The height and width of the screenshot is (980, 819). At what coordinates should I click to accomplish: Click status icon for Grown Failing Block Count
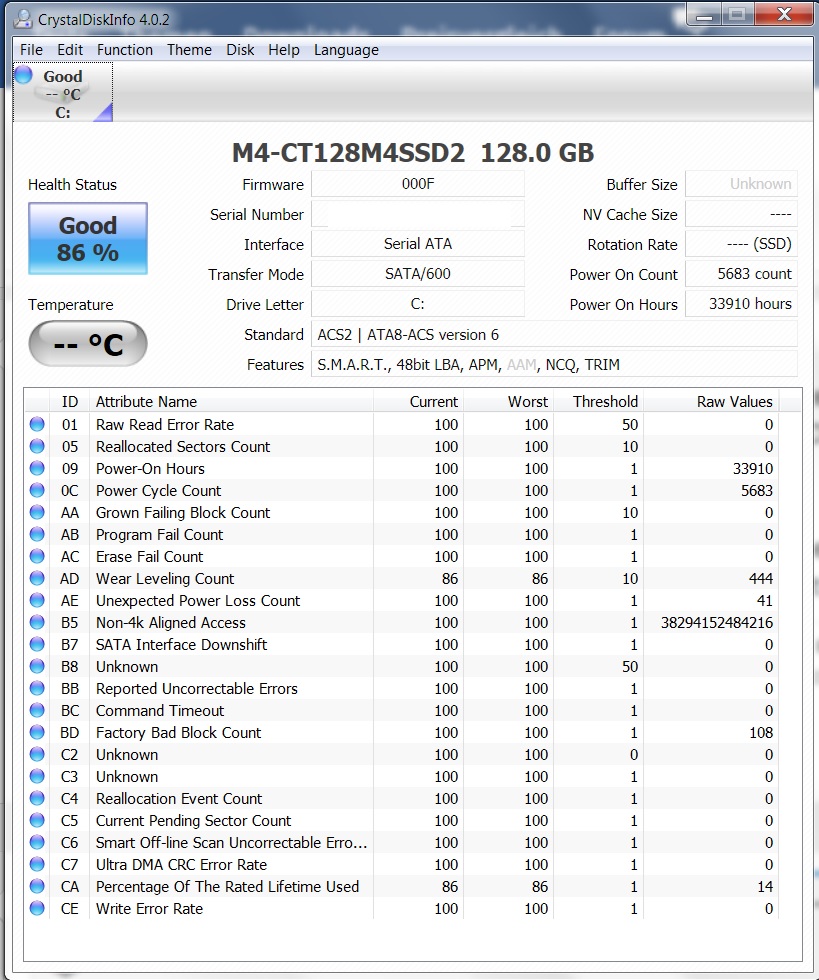(x=38, y=512)
